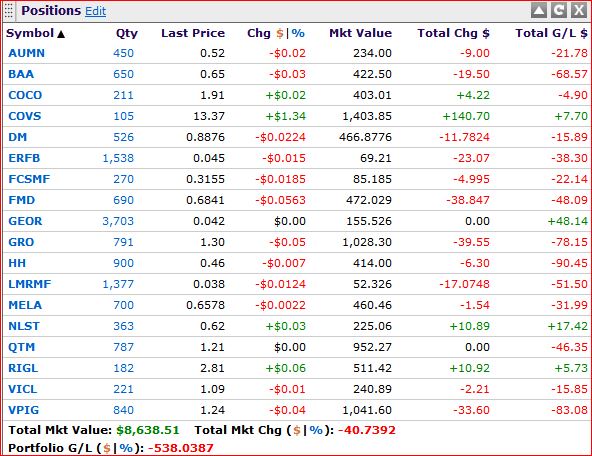Sort by Symbol column ascending arrow

[x=61, y=34]
